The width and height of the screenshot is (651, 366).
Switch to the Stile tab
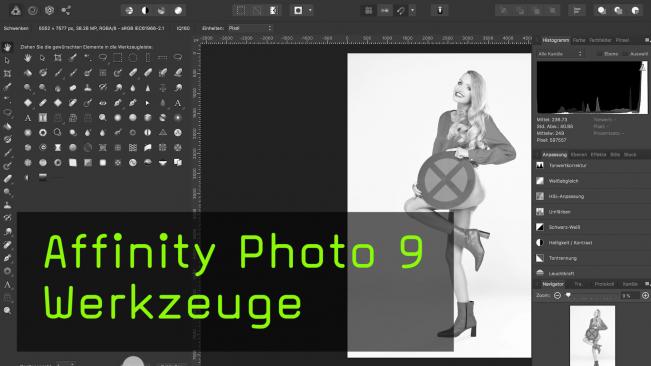pos(615,155)
